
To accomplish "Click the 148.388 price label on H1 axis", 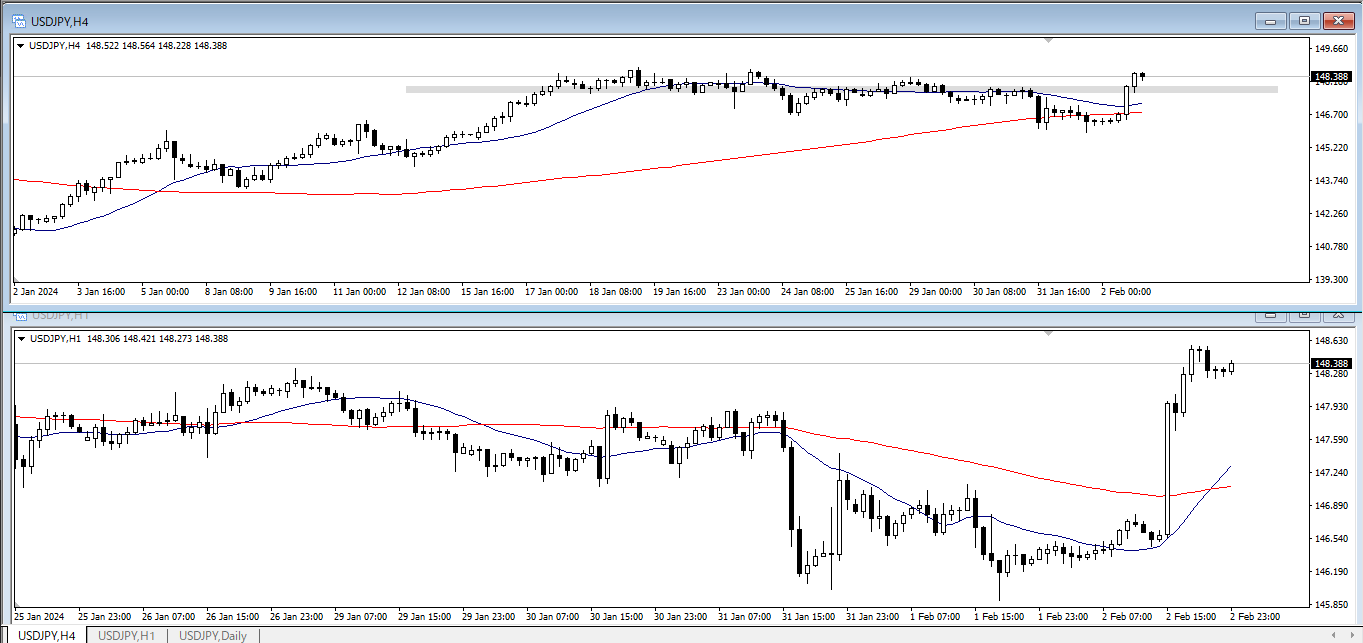I will tap(1331, 363).
